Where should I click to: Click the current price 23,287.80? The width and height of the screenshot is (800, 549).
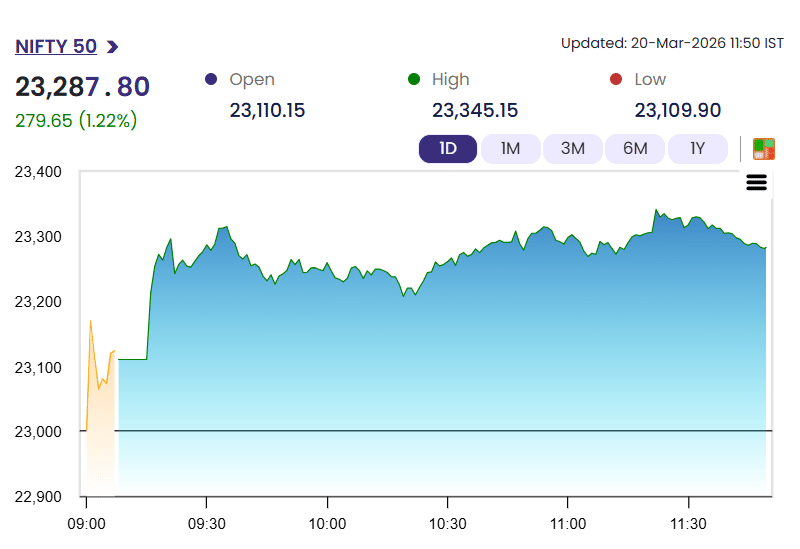point(82,87)
